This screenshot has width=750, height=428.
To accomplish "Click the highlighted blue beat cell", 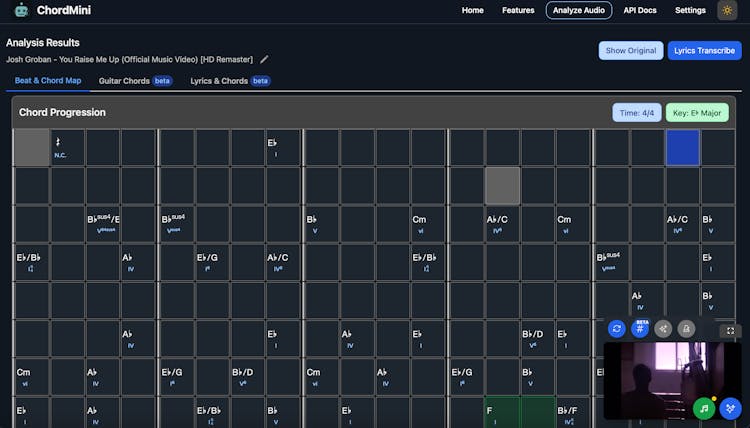I will (x=682, y=147).
